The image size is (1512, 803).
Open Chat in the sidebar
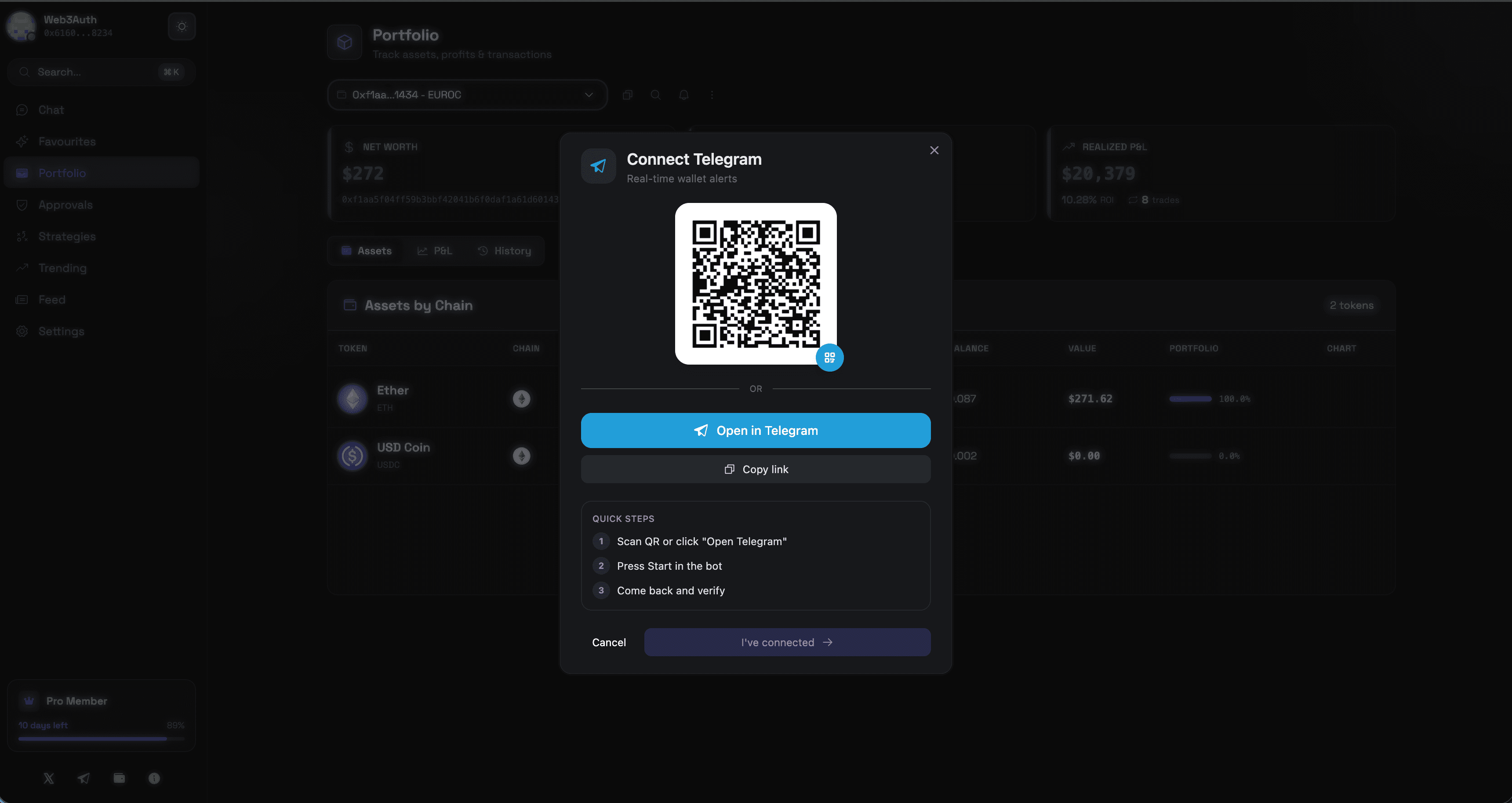(101, 110)
